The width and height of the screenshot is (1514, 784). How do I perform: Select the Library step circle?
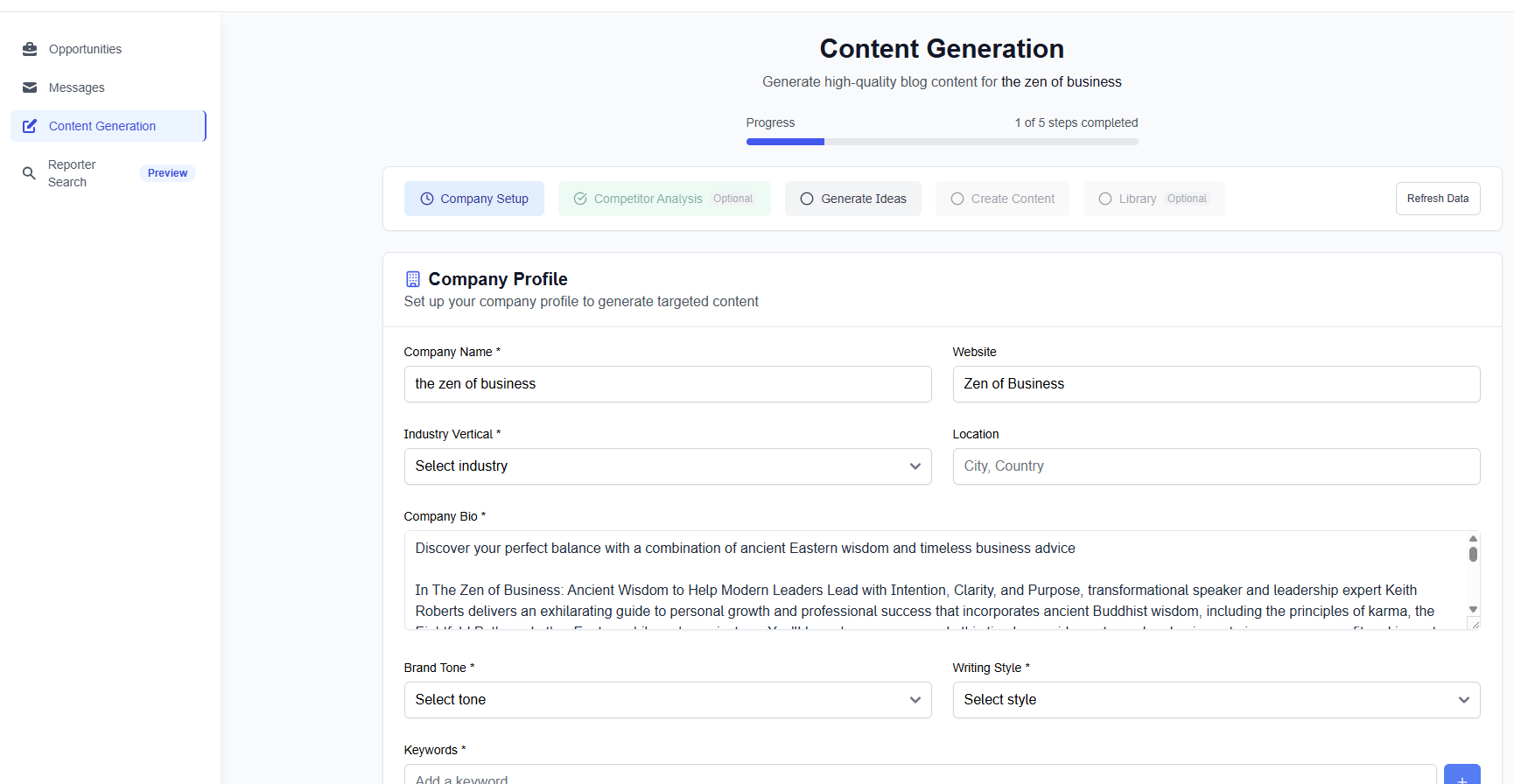[1105, 199]
